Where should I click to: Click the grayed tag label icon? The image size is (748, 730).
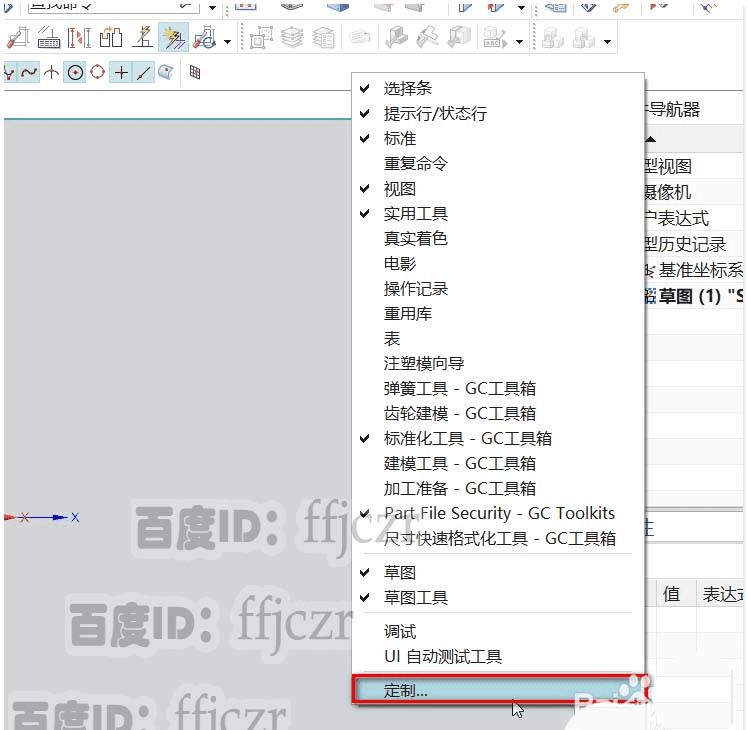pyautogui.click(x=359, y=37)
